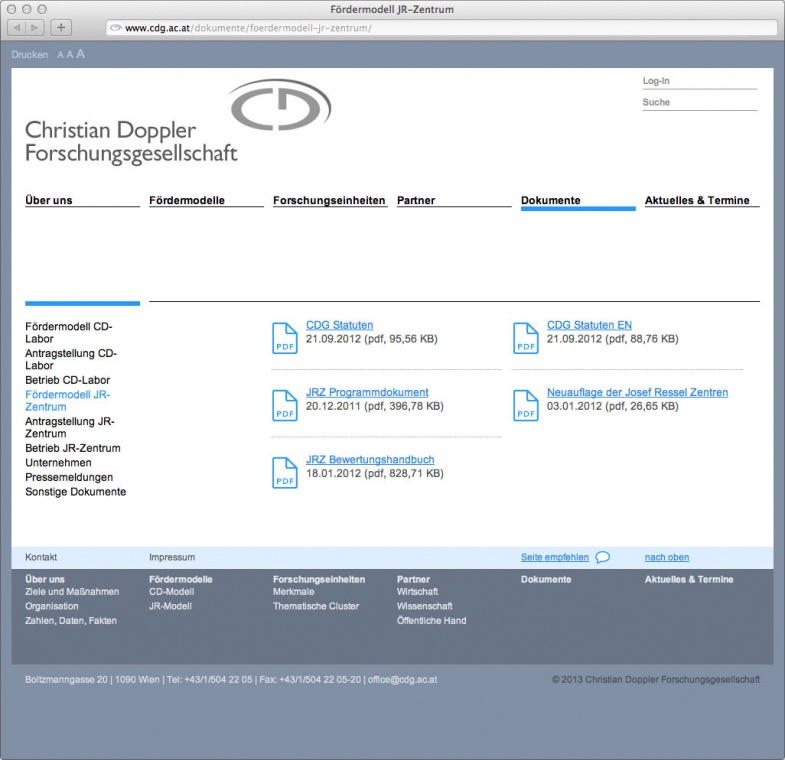The width and height of the screenshot is (785, 760).
Task: Select the largest font size A
Action: click(81, 54)
